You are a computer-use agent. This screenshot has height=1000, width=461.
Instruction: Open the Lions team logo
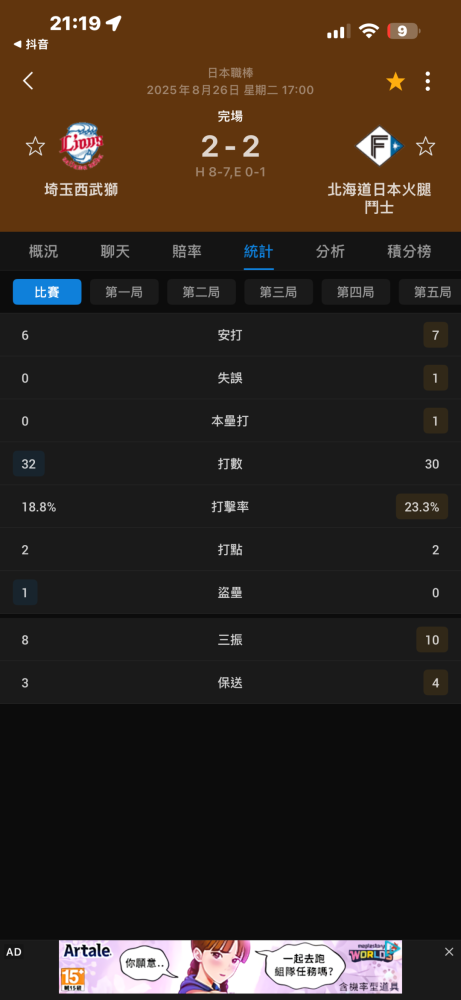tap(81, 146)
